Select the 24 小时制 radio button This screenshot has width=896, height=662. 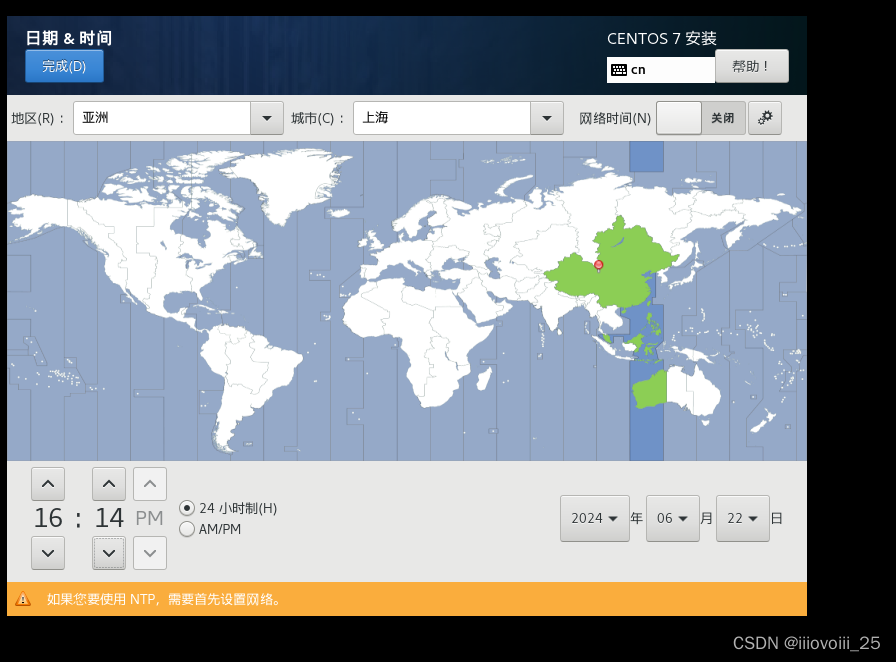point(187,508)
